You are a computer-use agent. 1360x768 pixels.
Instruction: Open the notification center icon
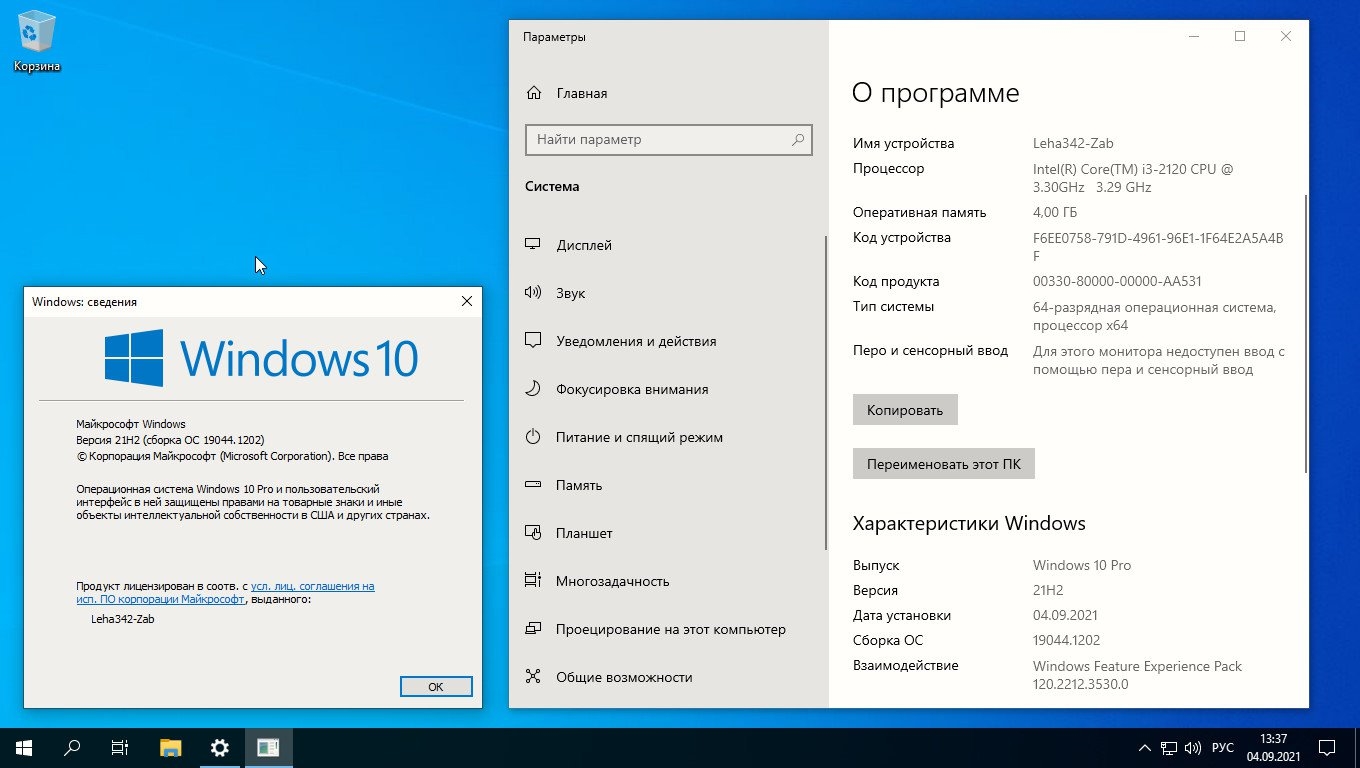point(1327,748)
